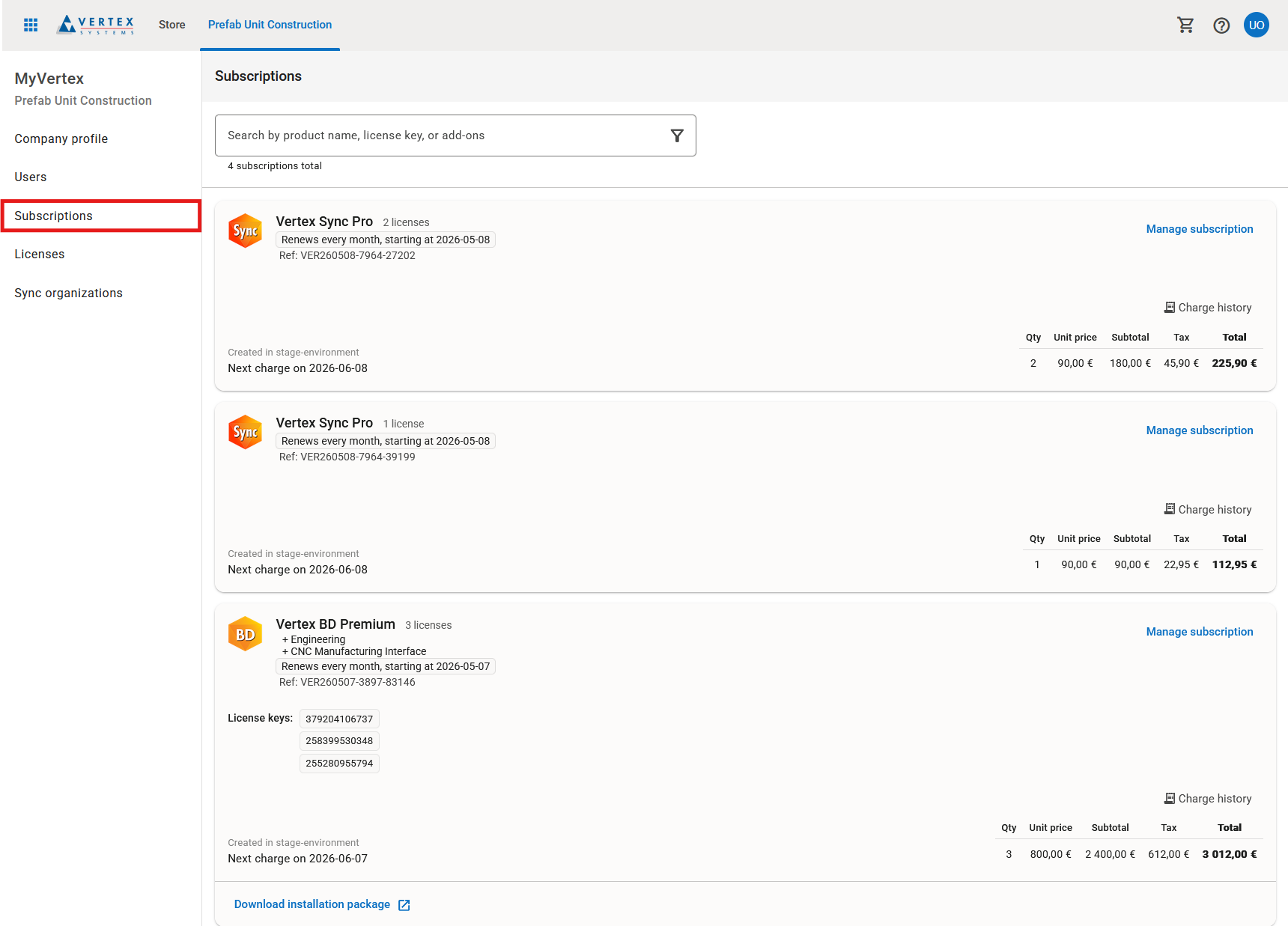Click 'Ref: VER260508-7964-27202' reference text
1288x926 pixels.
(347, 255)
